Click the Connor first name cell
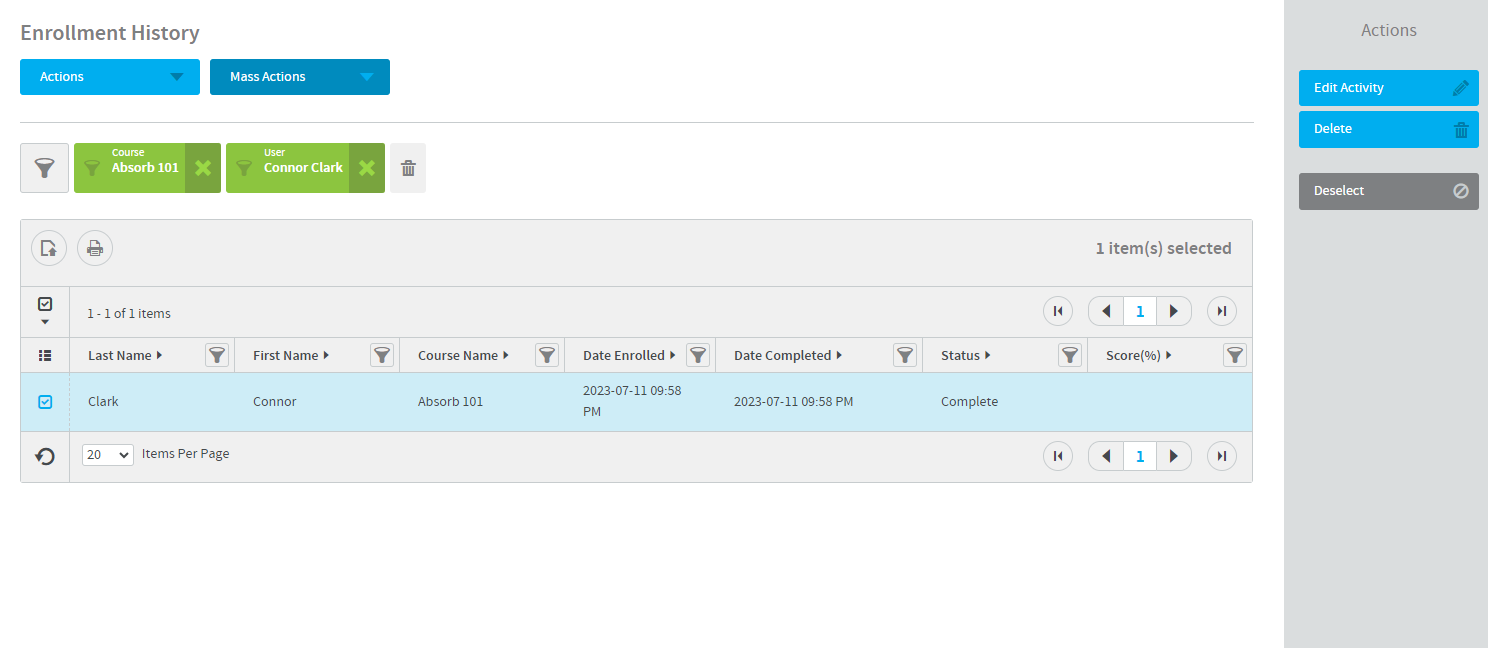This screenshot has width=1488, height=648. tap(275, 402)
